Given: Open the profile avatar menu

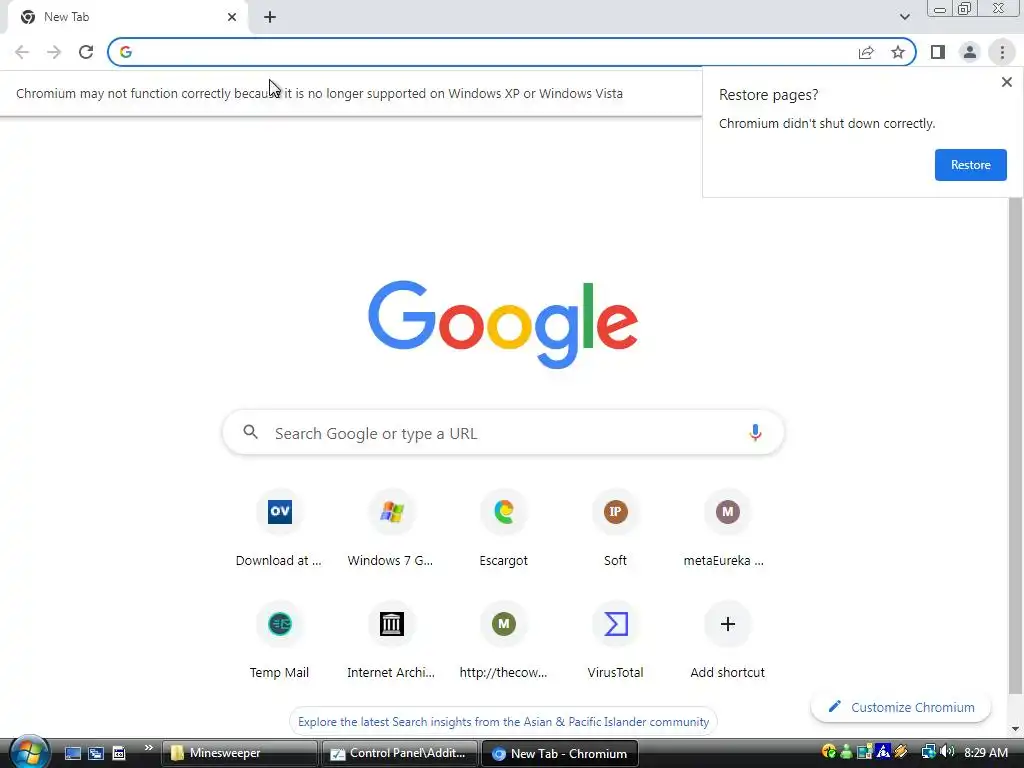Looking at the screenshot, I should pyautogui.click(x=970, y=52).
